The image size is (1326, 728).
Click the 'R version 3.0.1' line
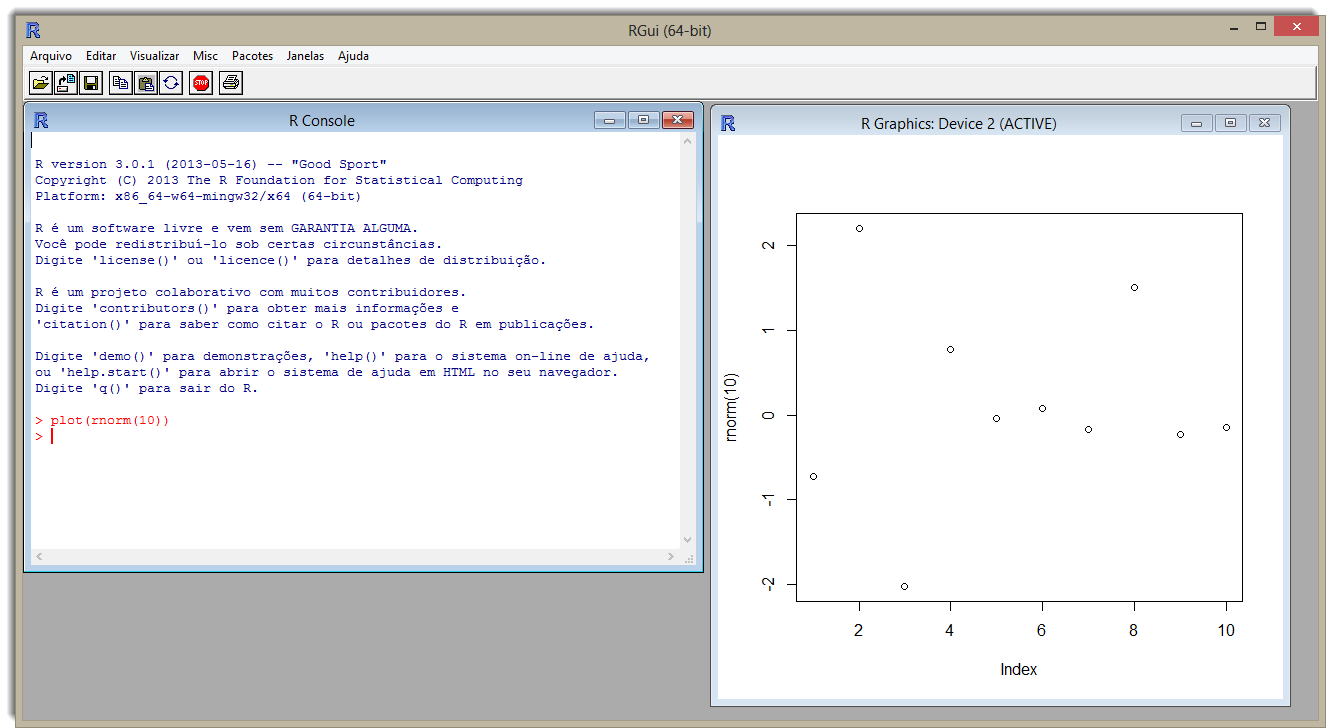[211, 164]
